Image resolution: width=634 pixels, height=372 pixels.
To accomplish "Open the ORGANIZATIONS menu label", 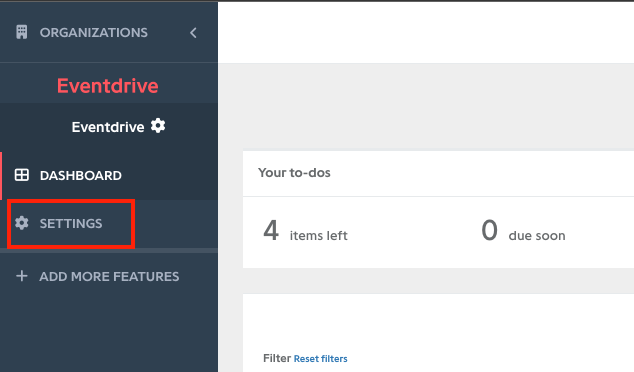I will [93, 32].
